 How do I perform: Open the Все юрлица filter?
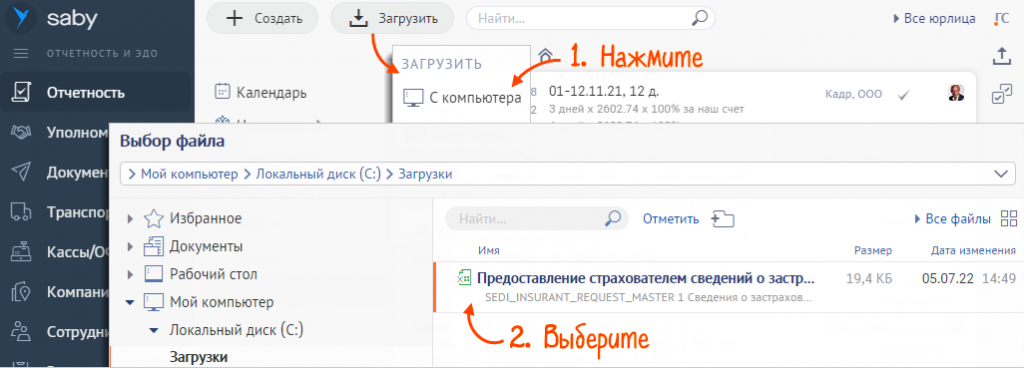click(934, 18)
